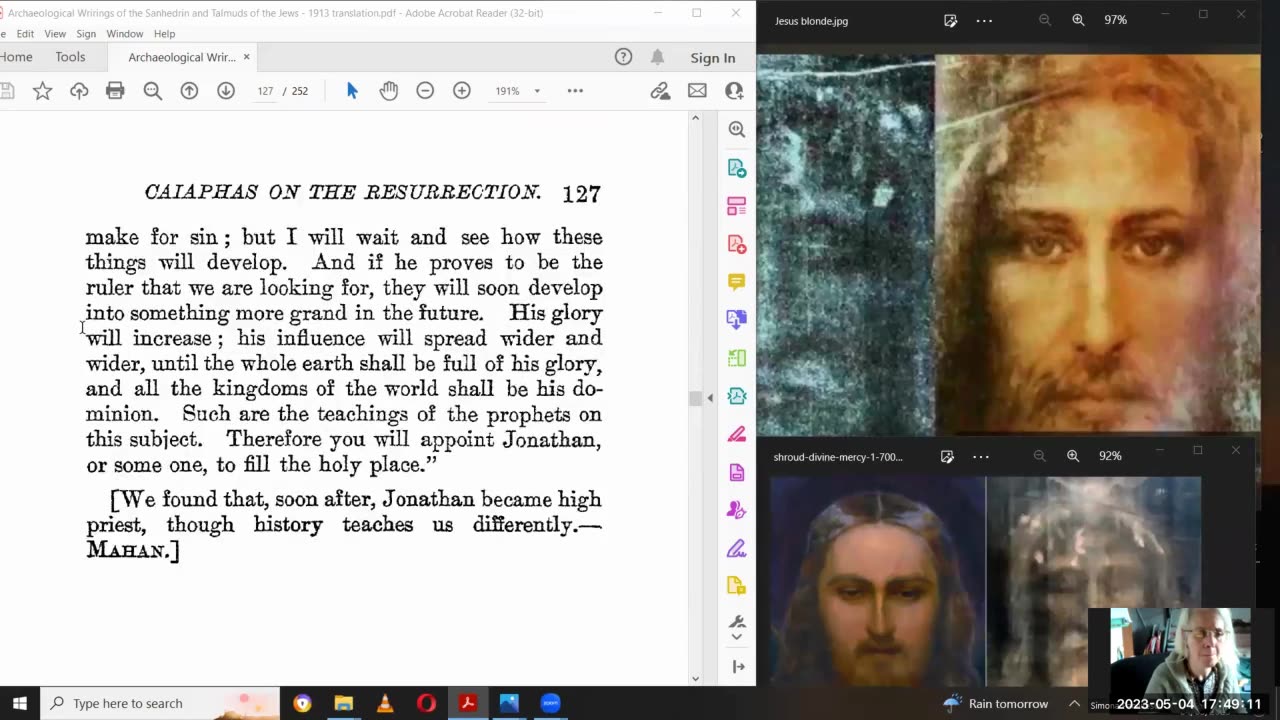Viewport: 1280px width, 720px height.
Task: Open the yellow page tool in right pane
Action: pos(737,586)
